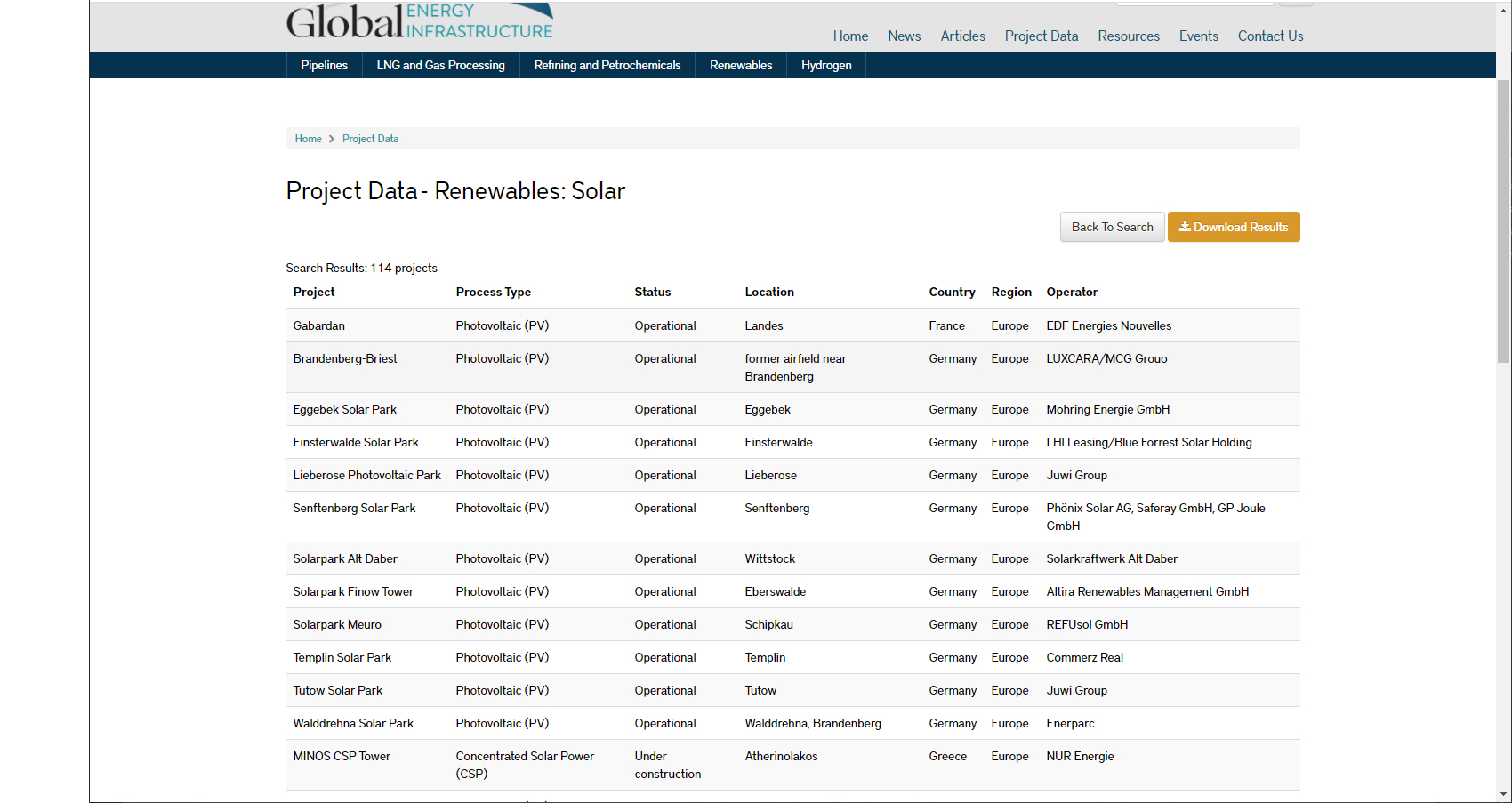Click the Download Results button
This screenshot has height=803, width=1512.
tap(1234, 227)
